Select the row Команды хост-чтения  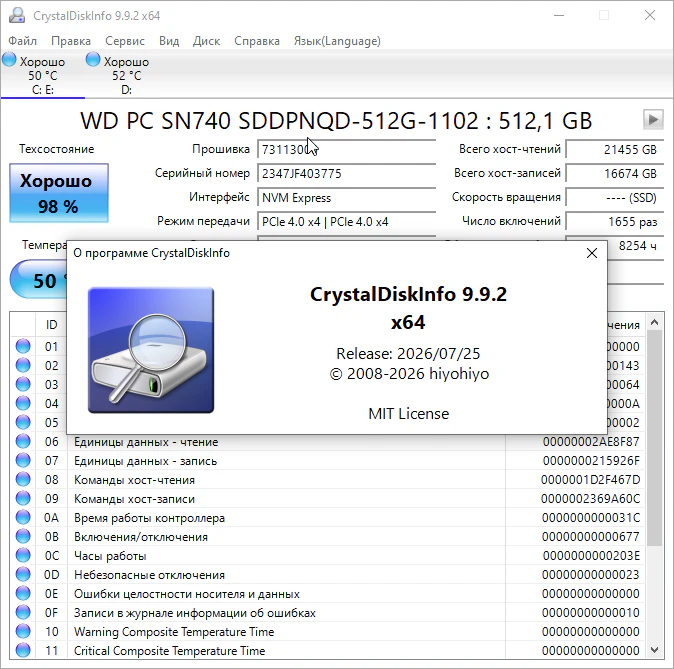328,479
